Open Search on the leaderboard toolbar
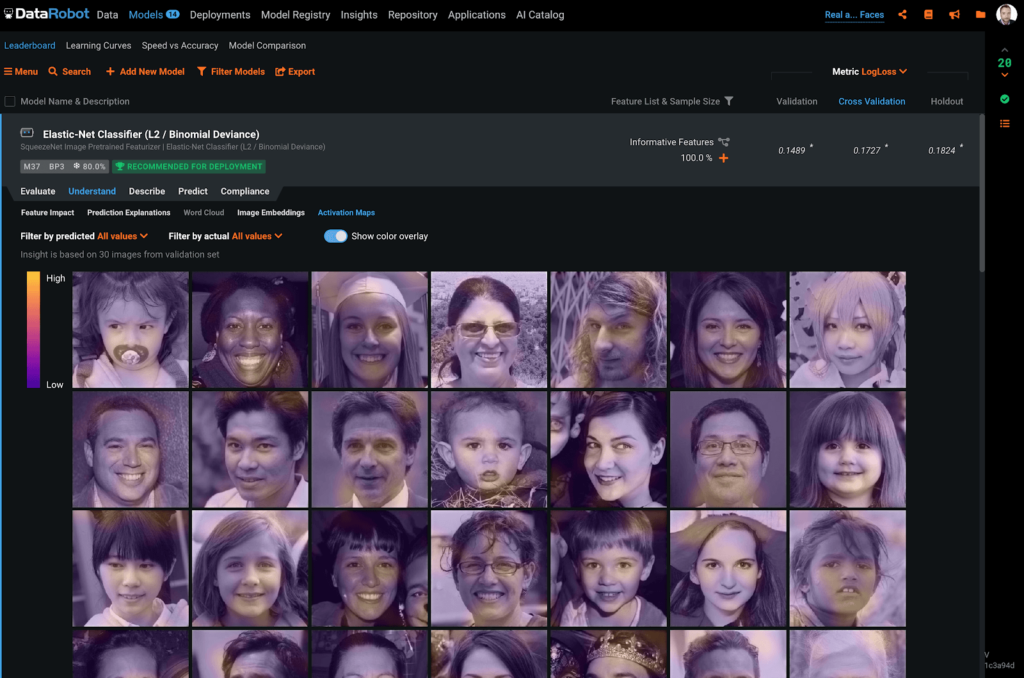The image size is (1024, 678). tap(69, 71)
